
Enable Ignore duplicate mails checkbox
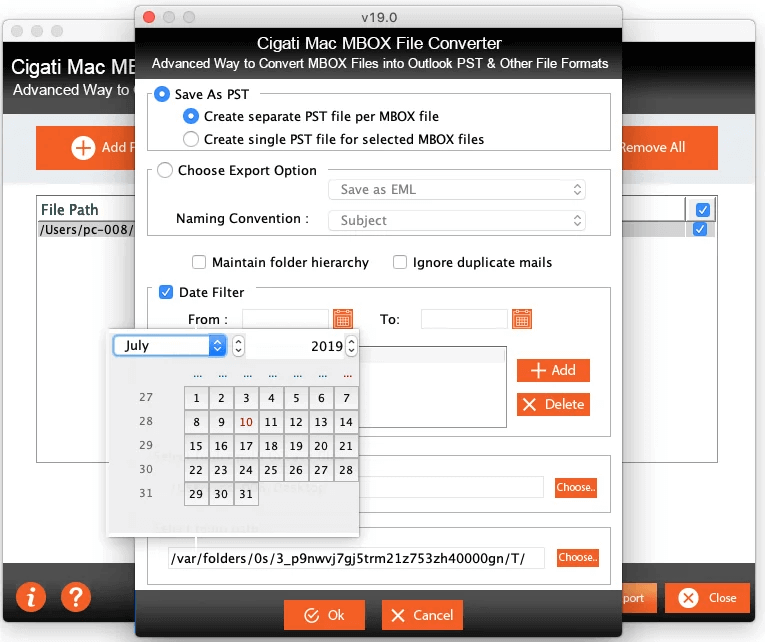click(400, 262)
